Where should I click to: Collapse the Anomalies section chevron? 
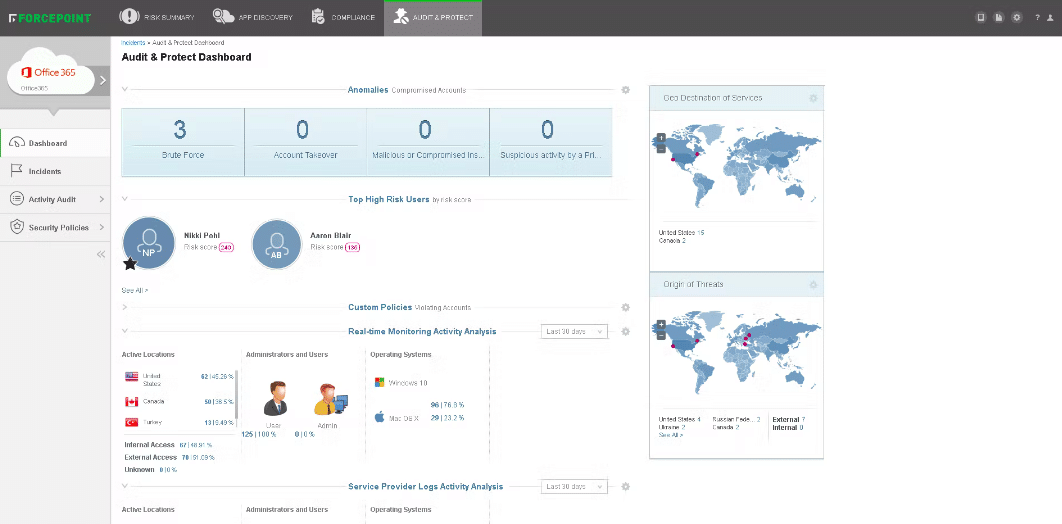[x=125, y=89]
